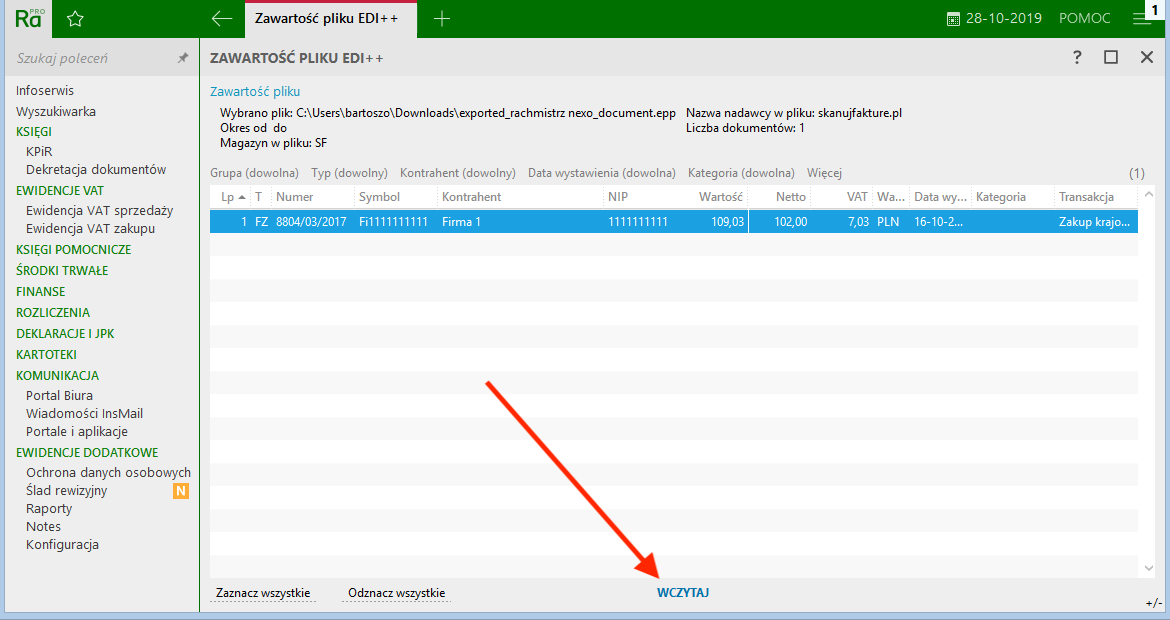Toggle the pin on the command search panel
Image resolution: width=1170 pixels, height=620 pixels.
coord(182,58)
